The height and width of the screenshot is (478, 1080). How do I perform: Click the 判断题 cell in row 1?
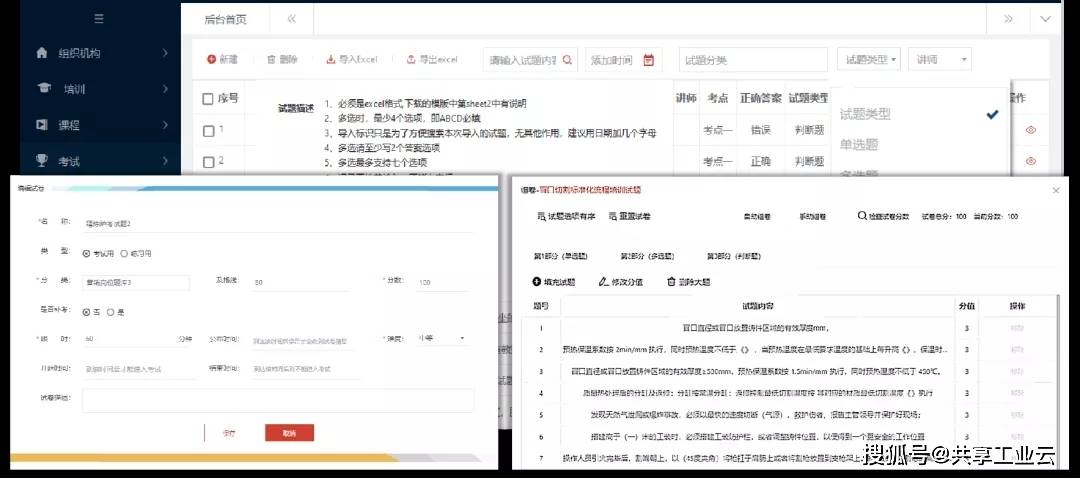pyautogui.click(x=809, y=129)
